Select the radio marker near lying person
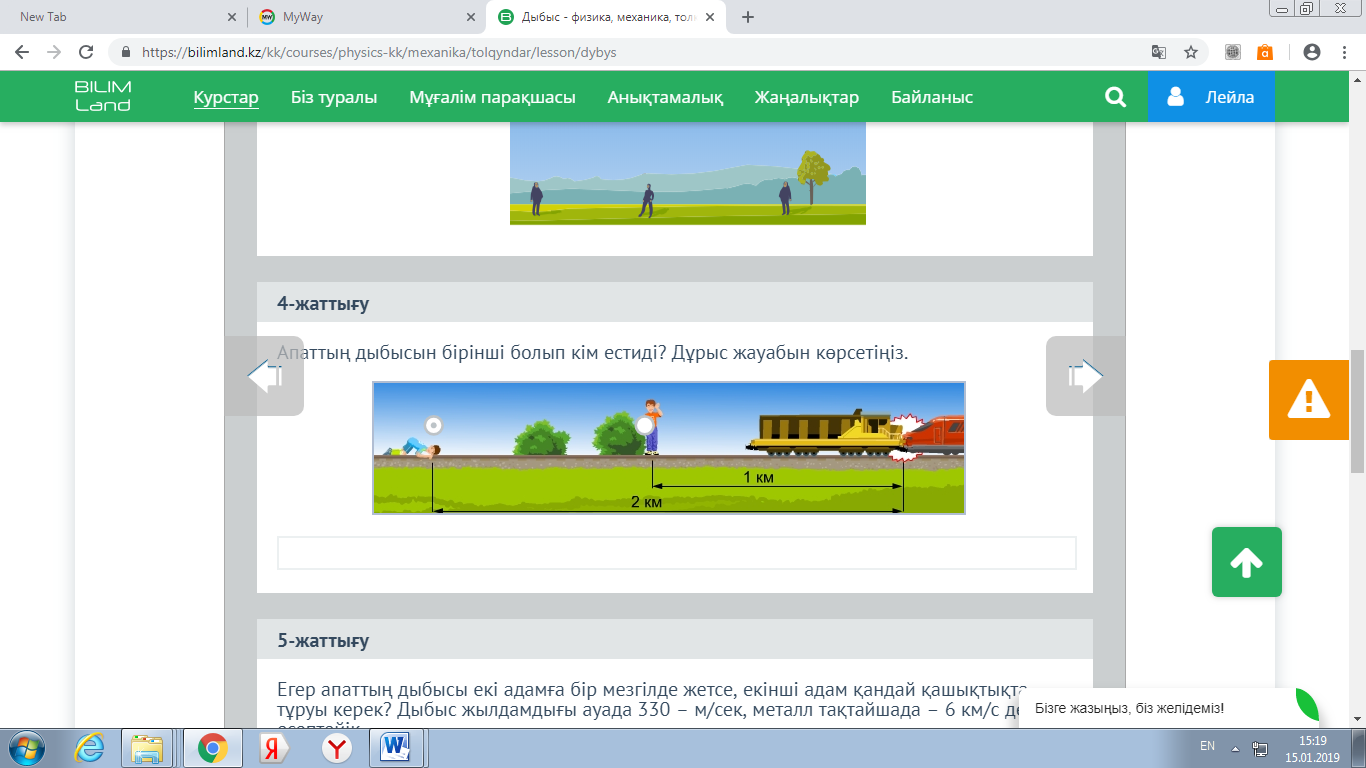The image size is (1366, 768). pyautogui.click(x=433, y=424)
